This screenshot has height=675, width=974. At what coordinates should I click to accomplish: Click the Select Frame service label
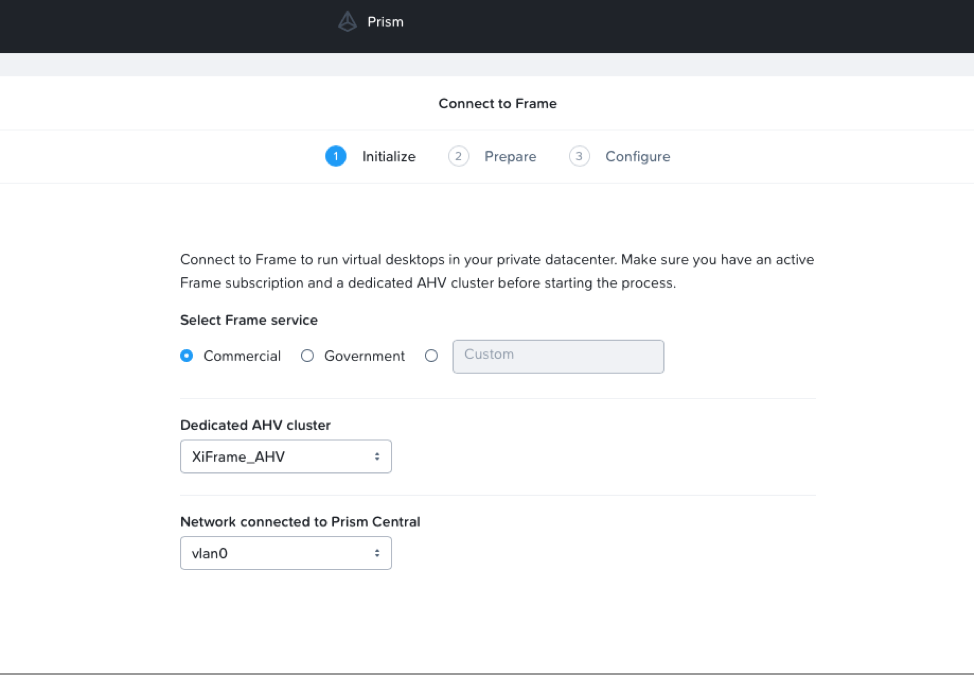coord(249,320)
